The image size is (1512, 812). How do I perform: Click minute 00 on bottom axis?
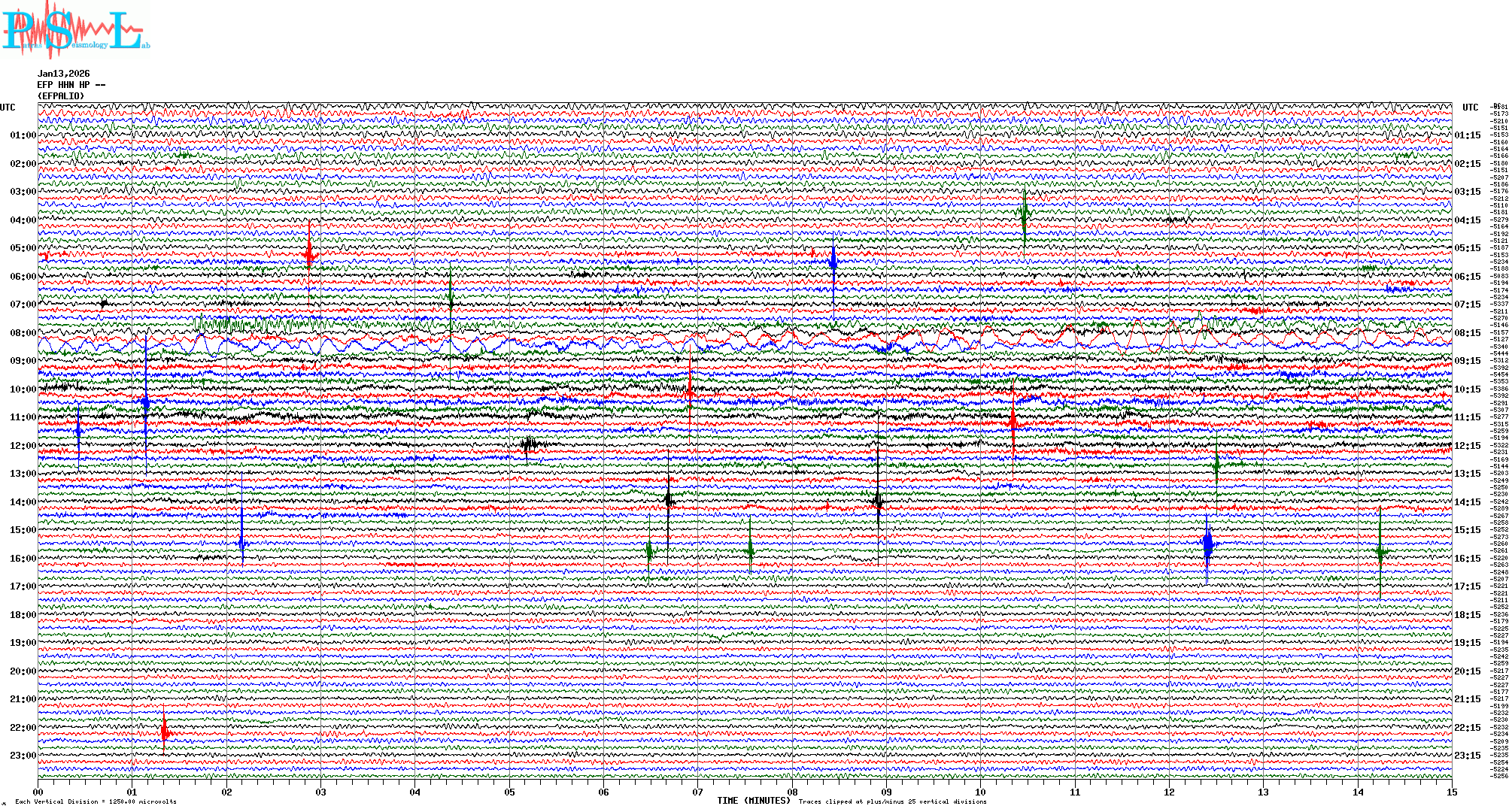coord(38,792)
